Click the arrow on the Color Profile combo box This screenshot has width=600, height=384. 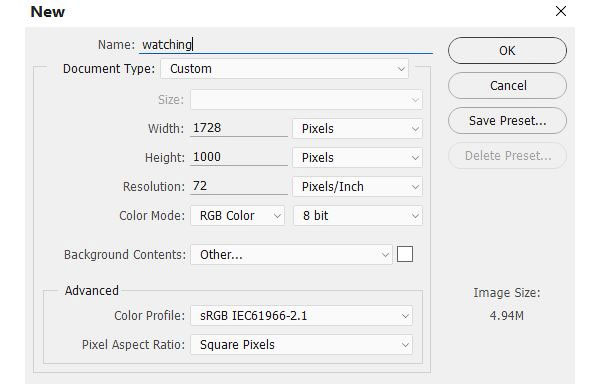405,316
